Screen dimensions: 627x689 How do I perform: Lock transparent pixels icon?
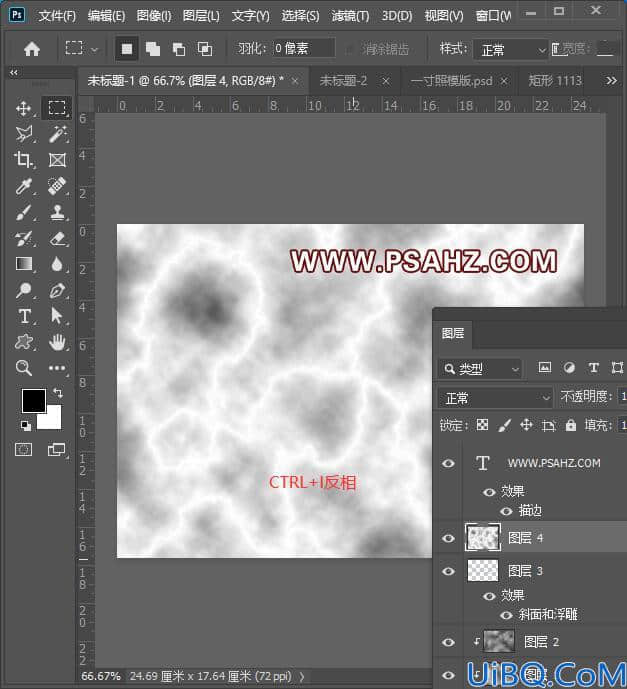482,425
